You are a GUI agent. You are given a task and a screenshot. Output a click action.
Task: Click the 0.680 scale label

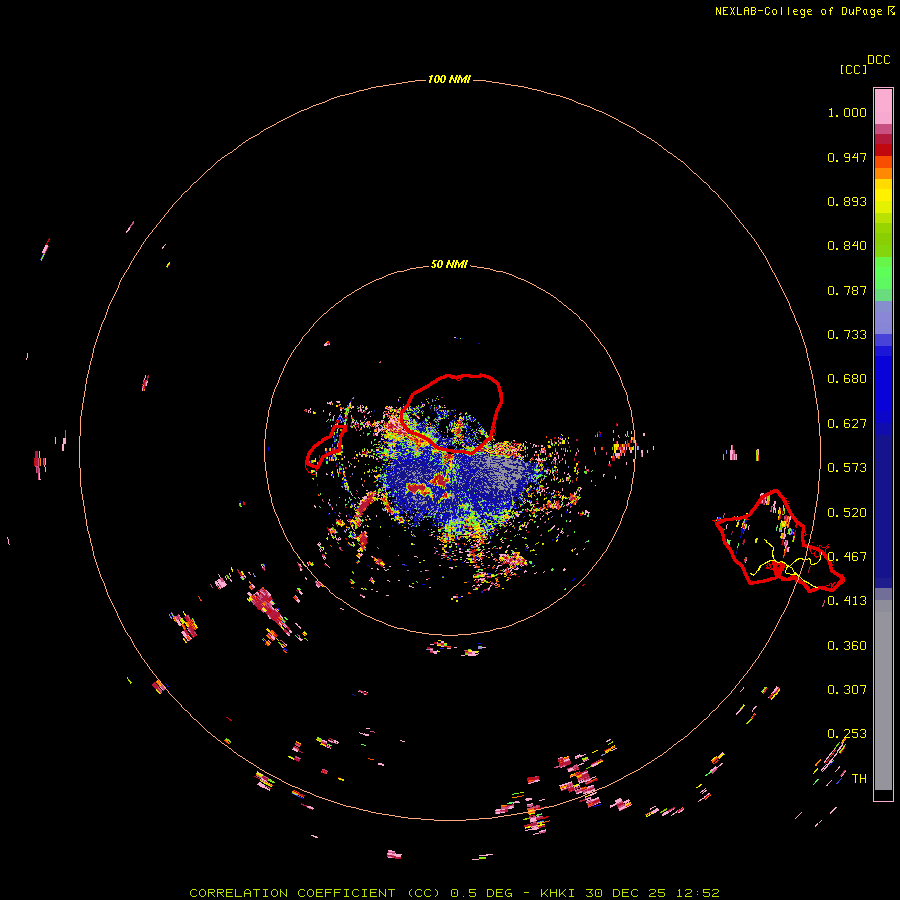[x=847, y=379]
